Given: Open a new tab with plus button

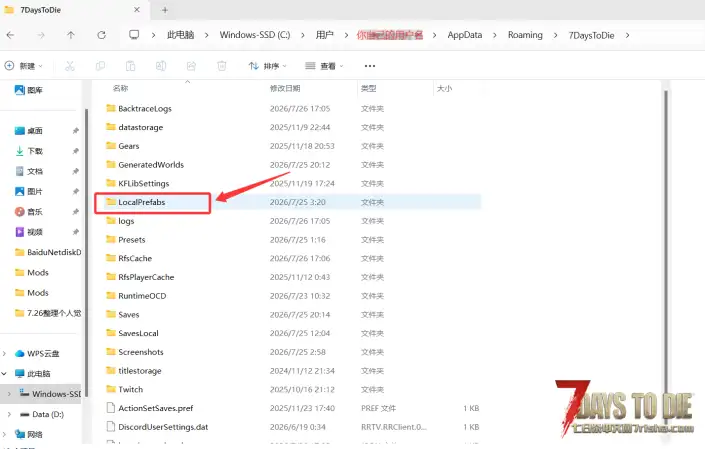Looking at the screenshot, I should coord(165,10).
